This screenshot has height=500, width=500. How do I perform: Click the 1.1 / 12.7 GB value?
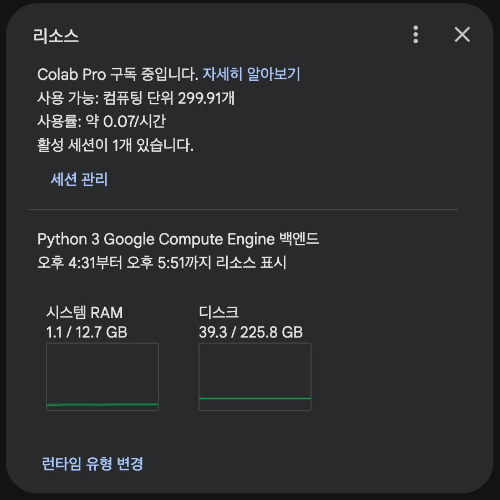point(87,332)
